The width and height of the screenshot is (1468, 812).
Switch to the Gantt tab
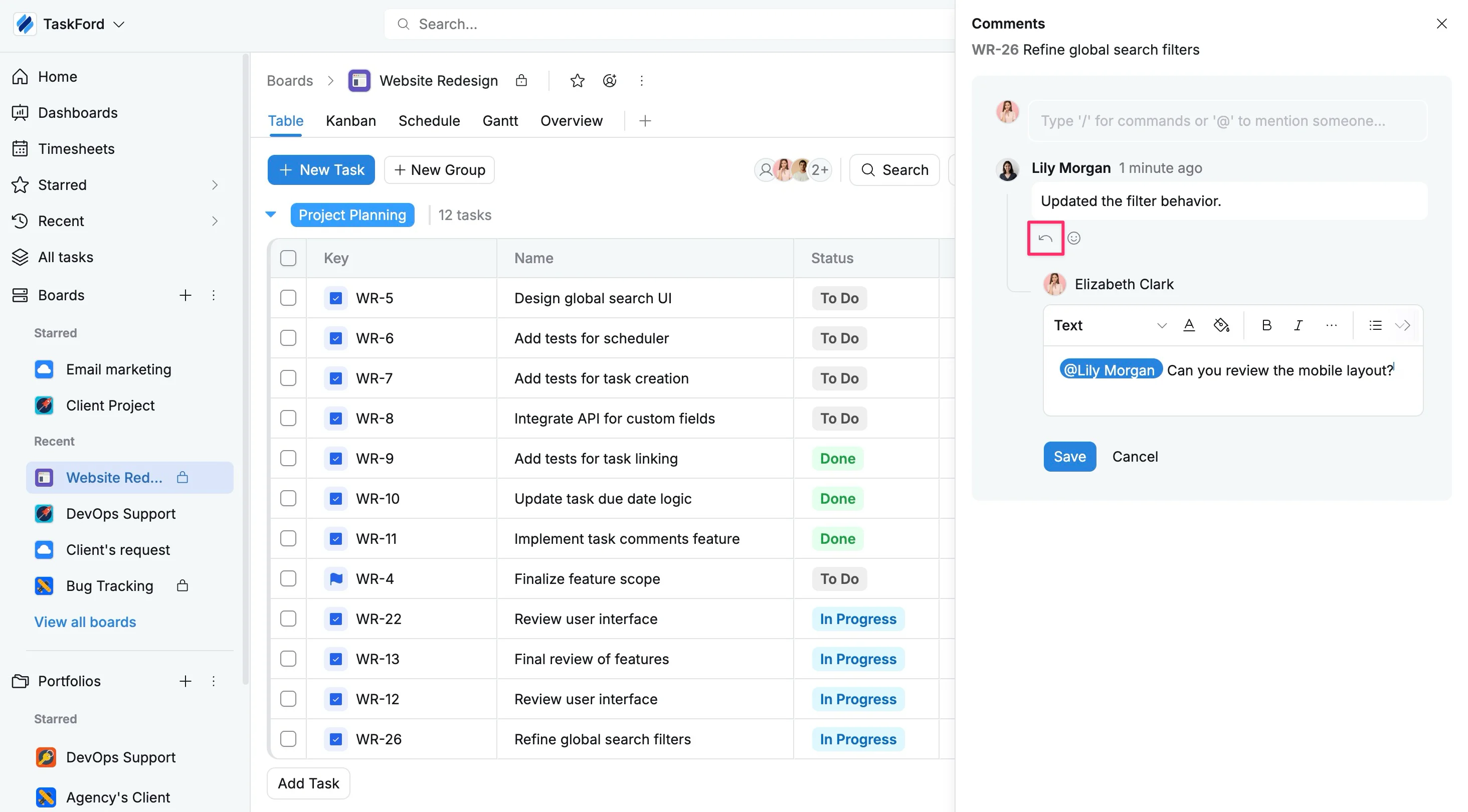[x=500, y=121]
